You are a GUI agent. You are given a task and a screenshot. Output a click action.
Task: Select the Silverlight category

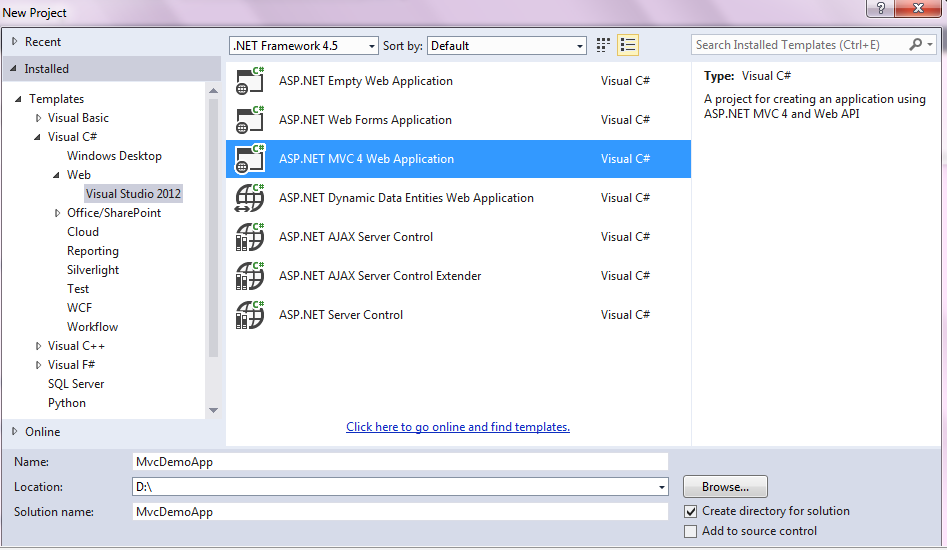[92, 270]
